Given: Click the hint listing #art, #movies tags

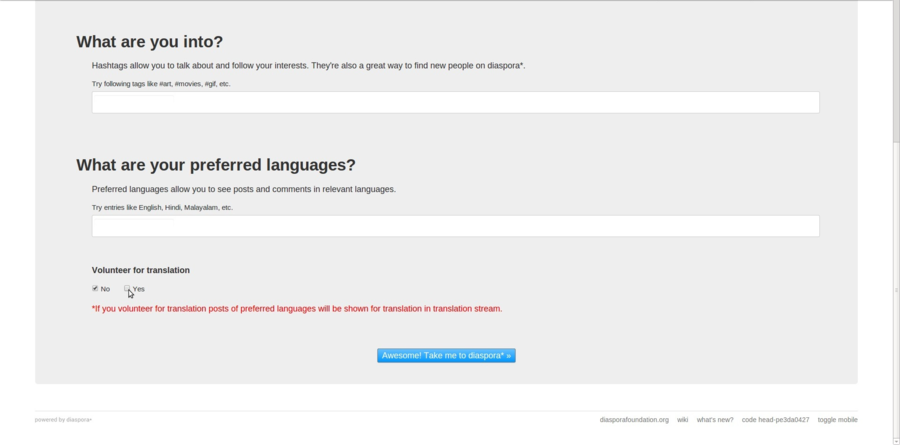Looking at the screenshot, I should [161, 84].
